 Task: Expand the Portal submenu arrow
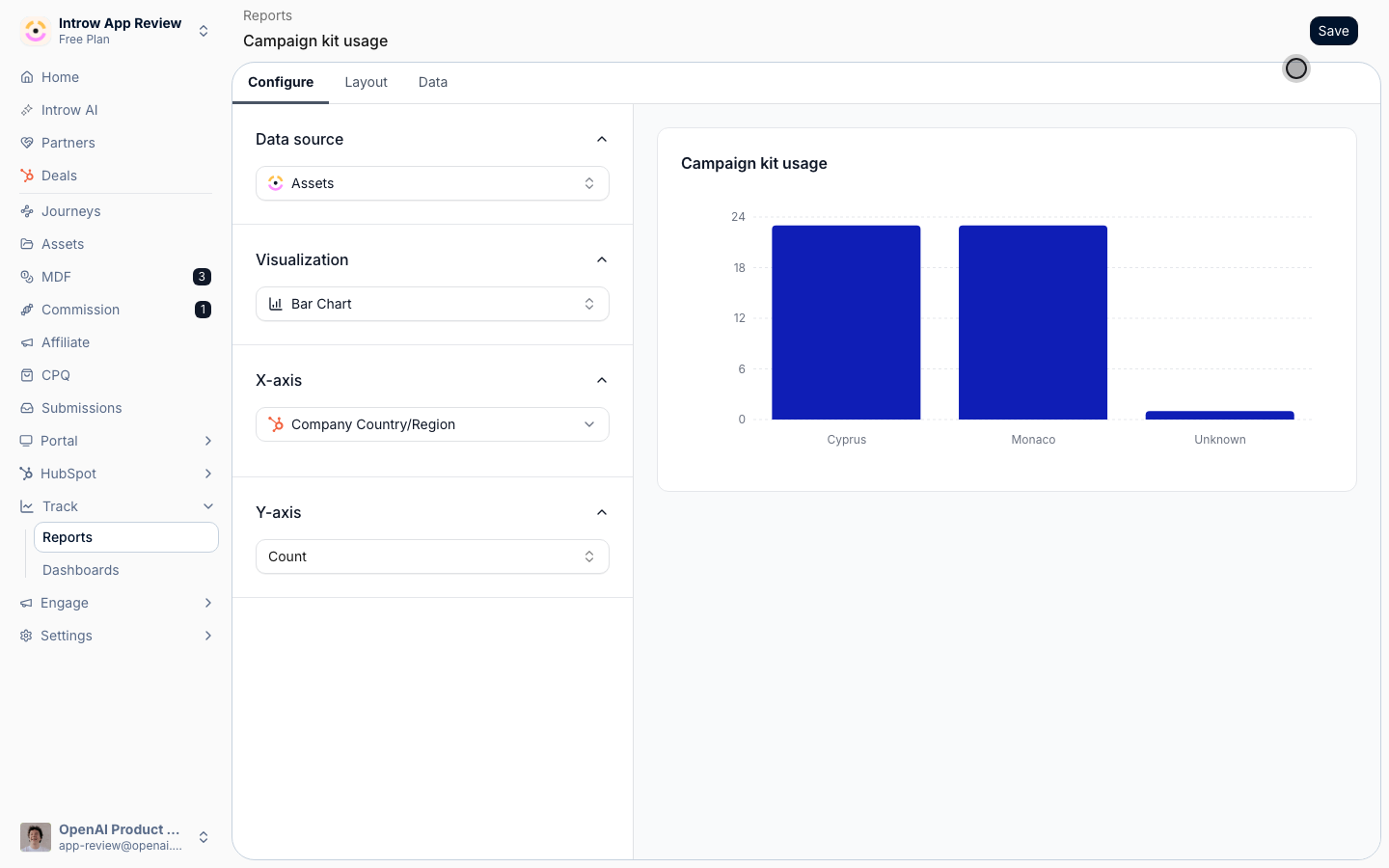tap(208, 441)
